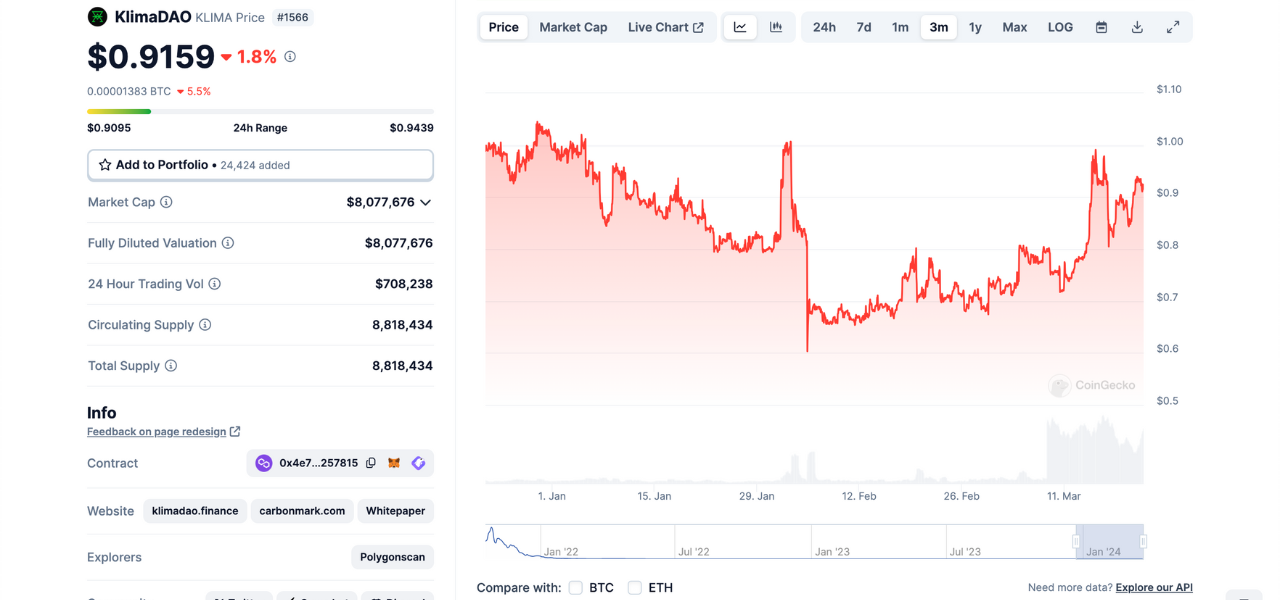Click the Add to Portfolio button
The image size is (1280, 600).
[260, 165]
